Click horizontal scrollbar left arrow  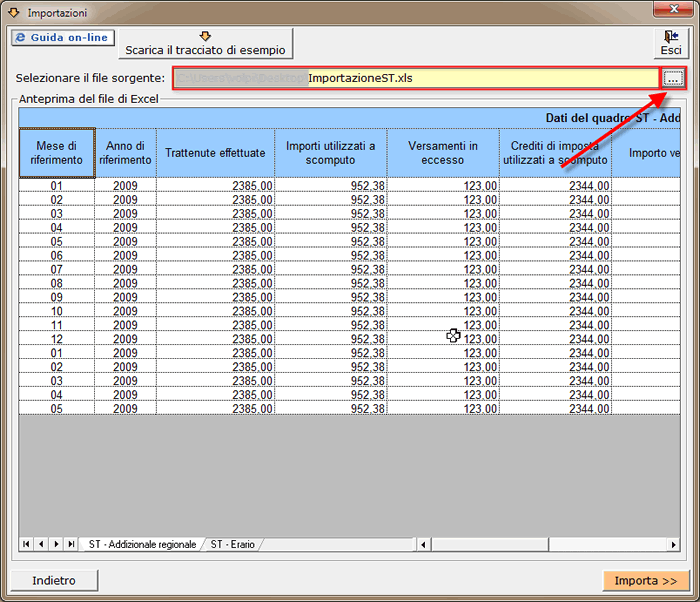pos(423,544)
